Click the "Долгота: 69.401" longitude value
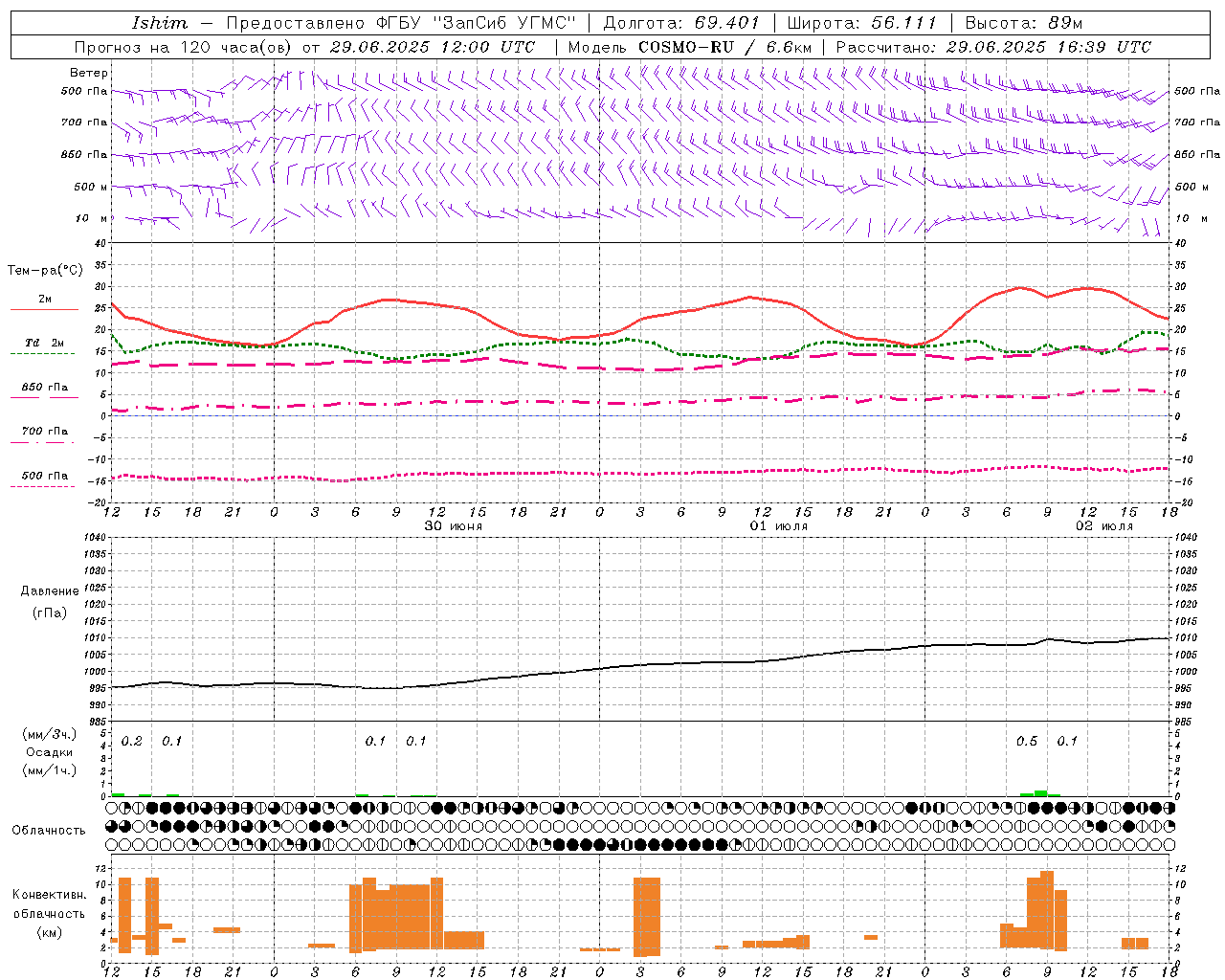 681,23
